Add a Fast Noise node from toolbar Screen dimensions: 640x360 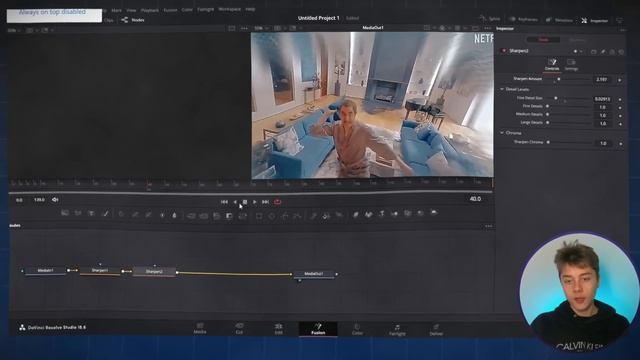(x=78, y=213)
